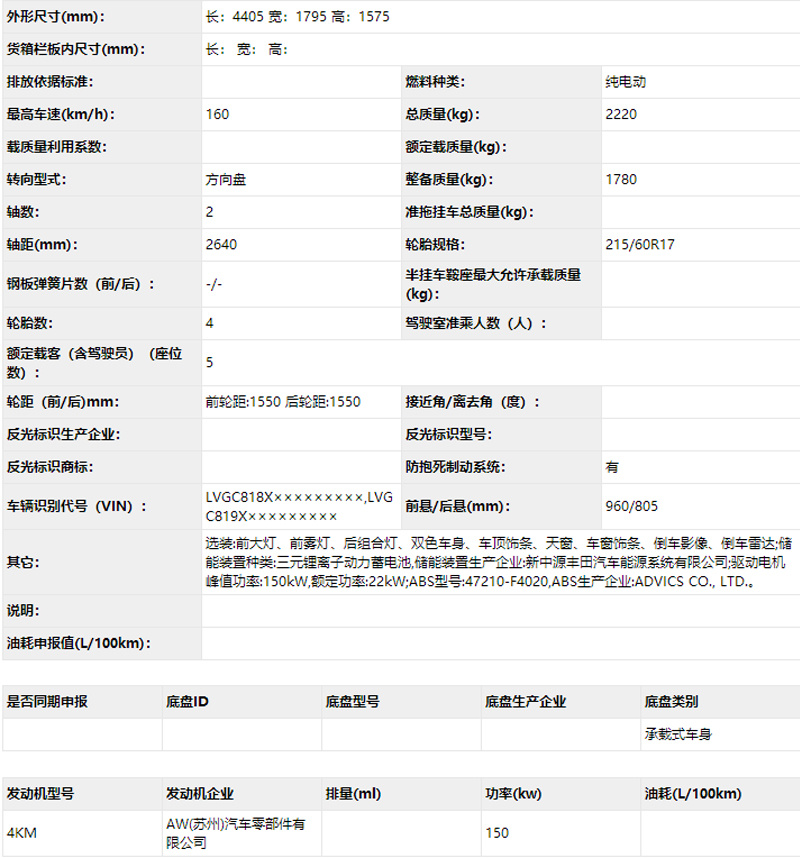Select the 底盘型号 column header

[352, 702]
